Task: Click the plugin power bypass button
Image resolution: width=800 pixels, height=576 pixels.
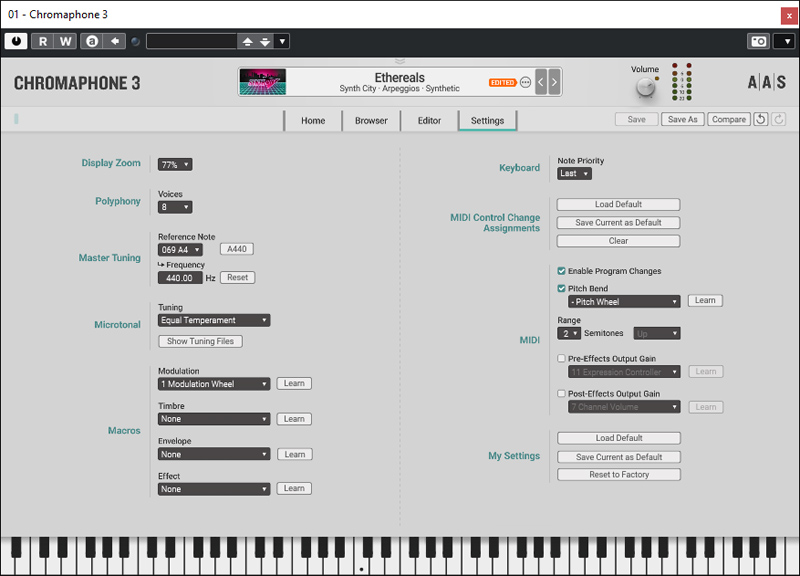Action: 16,41
